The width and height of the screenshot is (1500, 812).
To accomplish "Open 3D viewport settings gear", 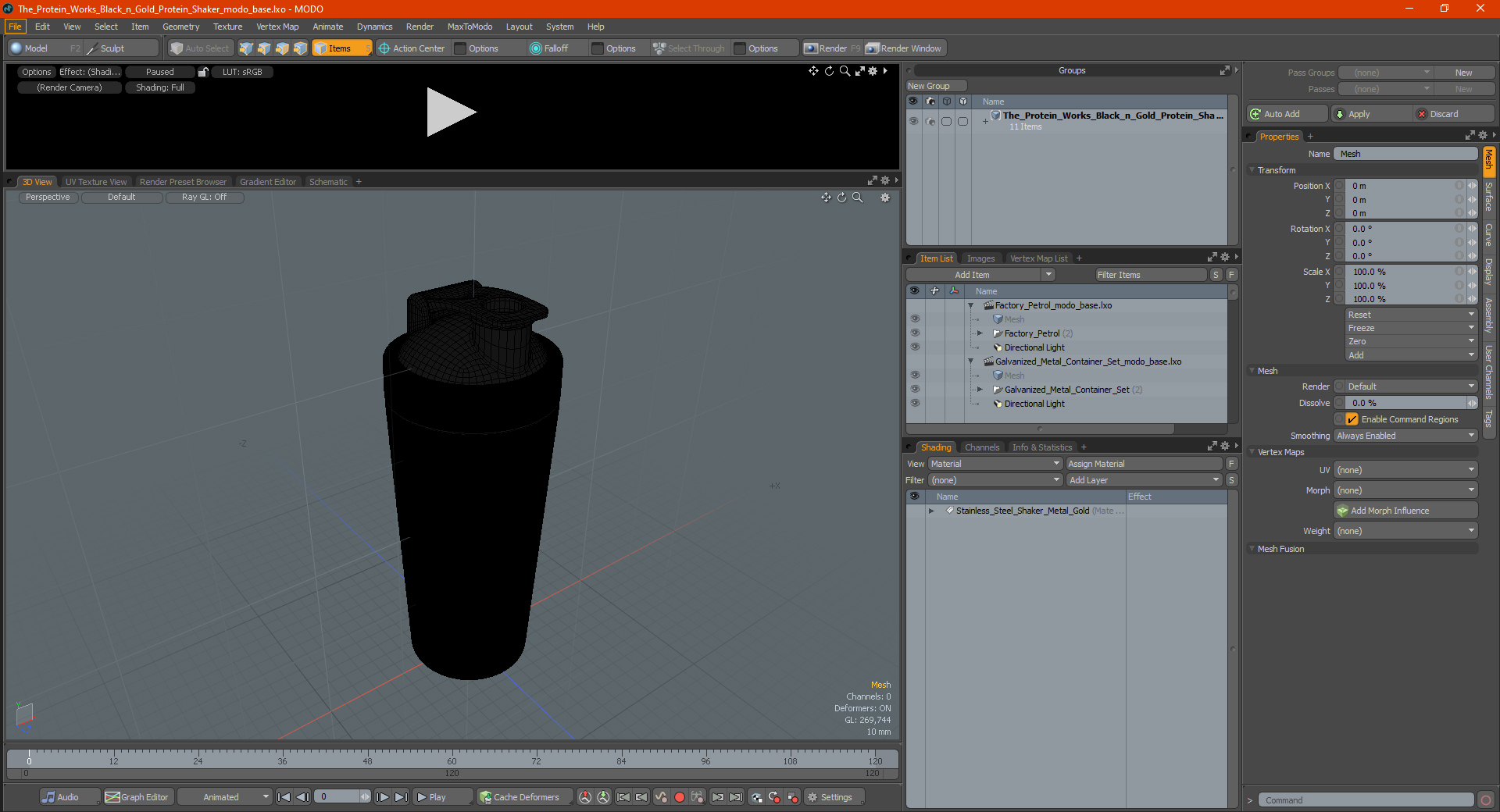I will tap(885, 198).
